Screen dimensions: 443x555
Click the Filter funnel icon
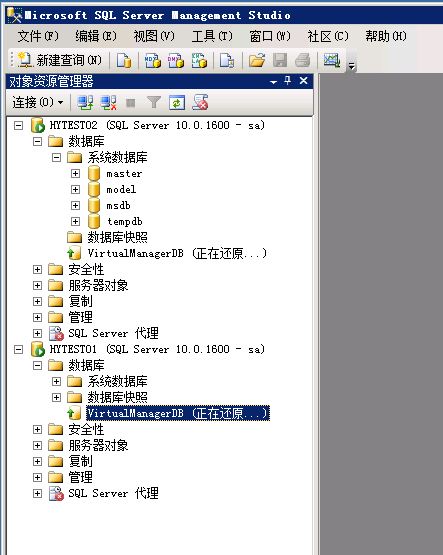pyautogui.click(x=154, y=103)
